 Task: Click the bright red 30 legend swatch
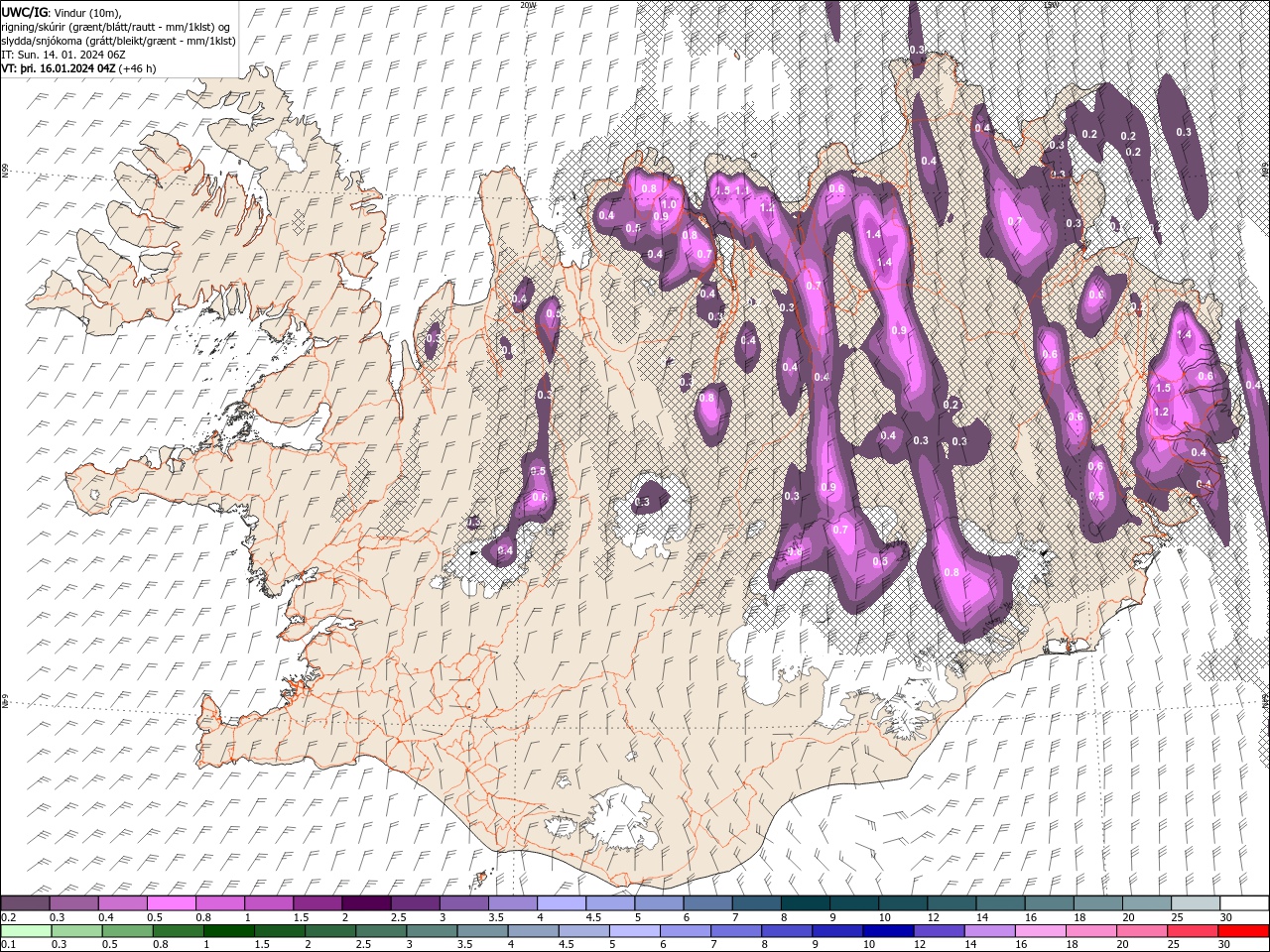[1244, 931]
